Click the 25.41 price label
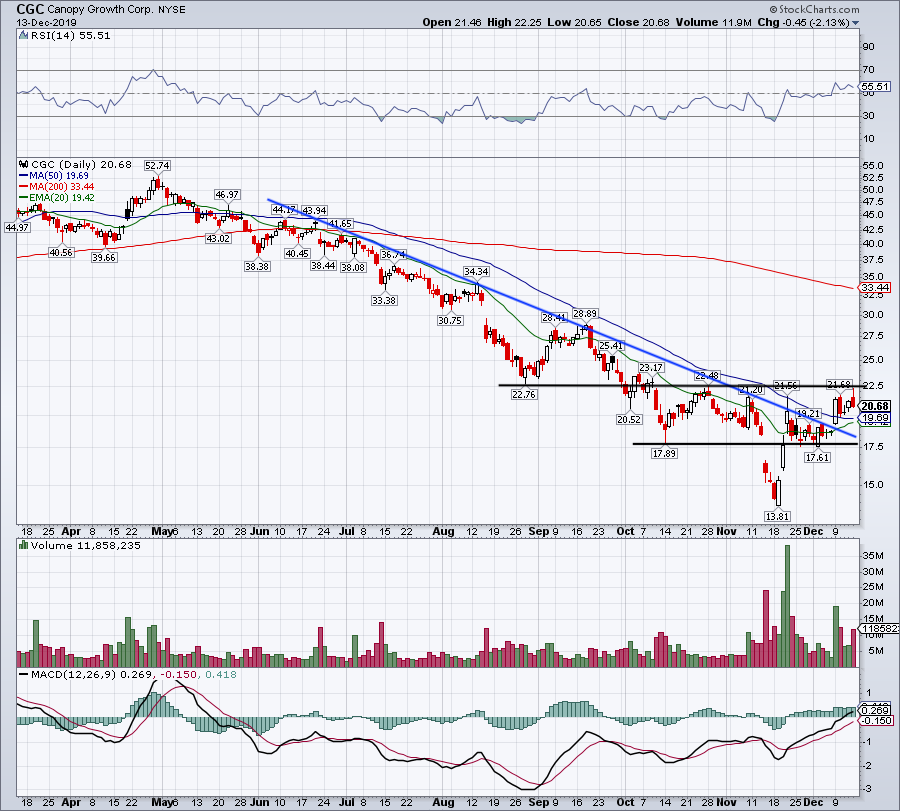The height and width of the screenshot is (811, 900). point(611,346)
